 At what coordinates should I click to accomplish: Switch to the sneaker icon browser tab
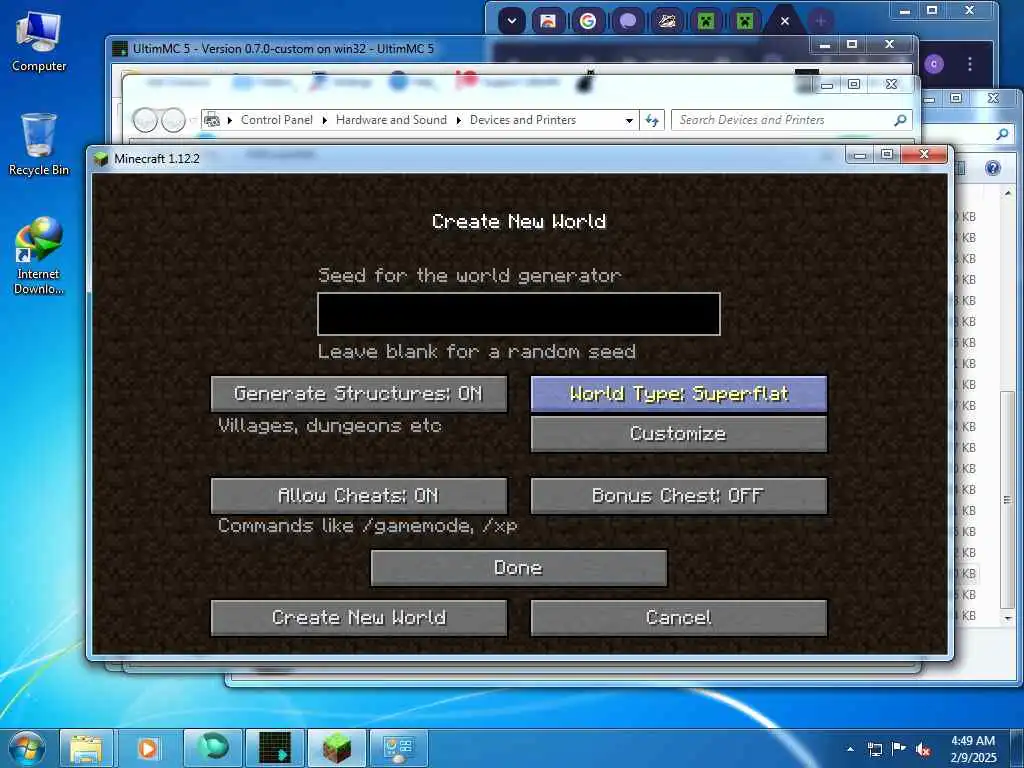pos(667,21)
